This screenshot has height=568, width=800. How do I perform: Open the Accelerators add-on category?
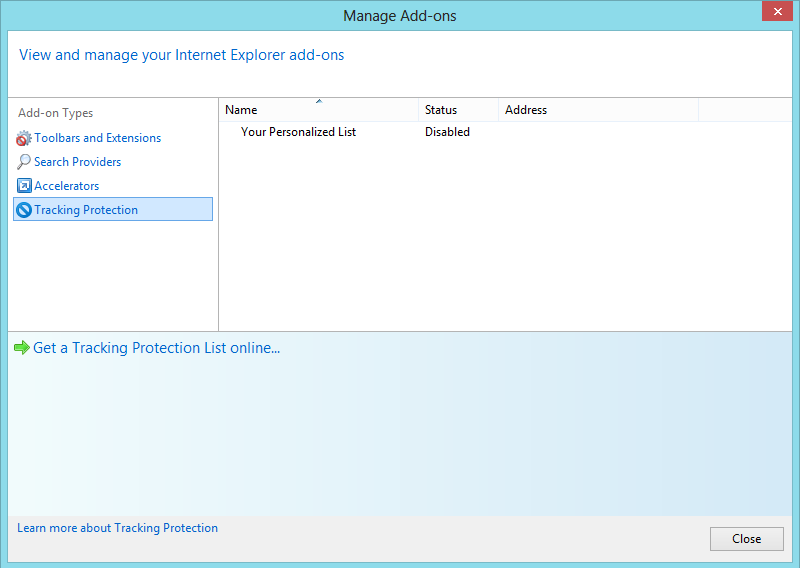click(66, 186)
